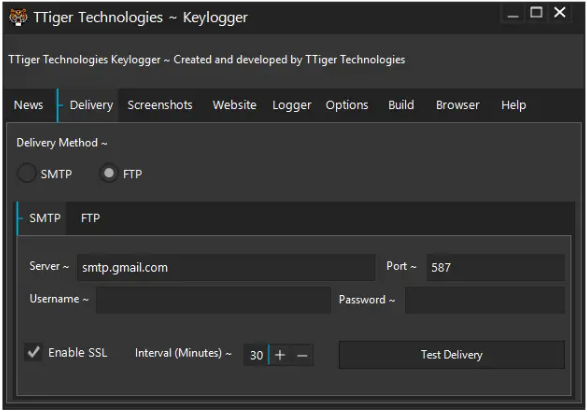587x412 pixels.
Task: Click the Server field showing smtp.gmail.com
Action: tap(226, 267)
